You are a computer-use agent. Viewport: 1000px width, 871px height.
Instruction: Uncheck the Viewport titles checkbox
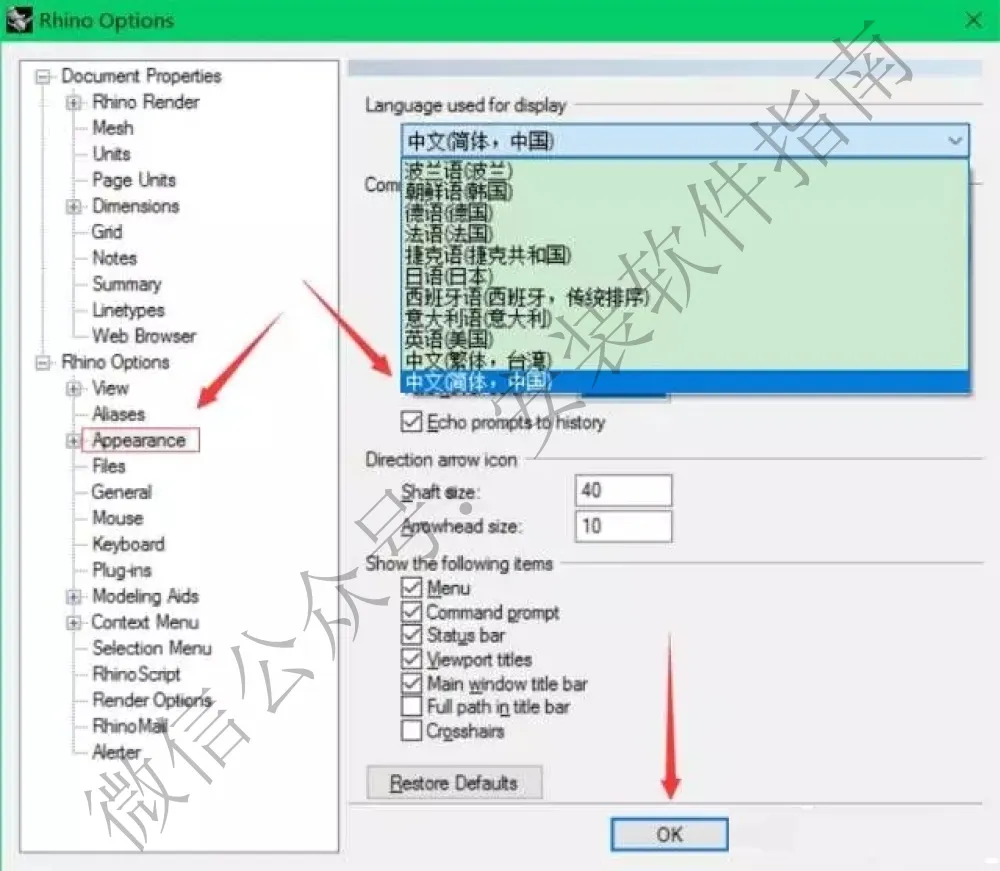tap(411, 659)
